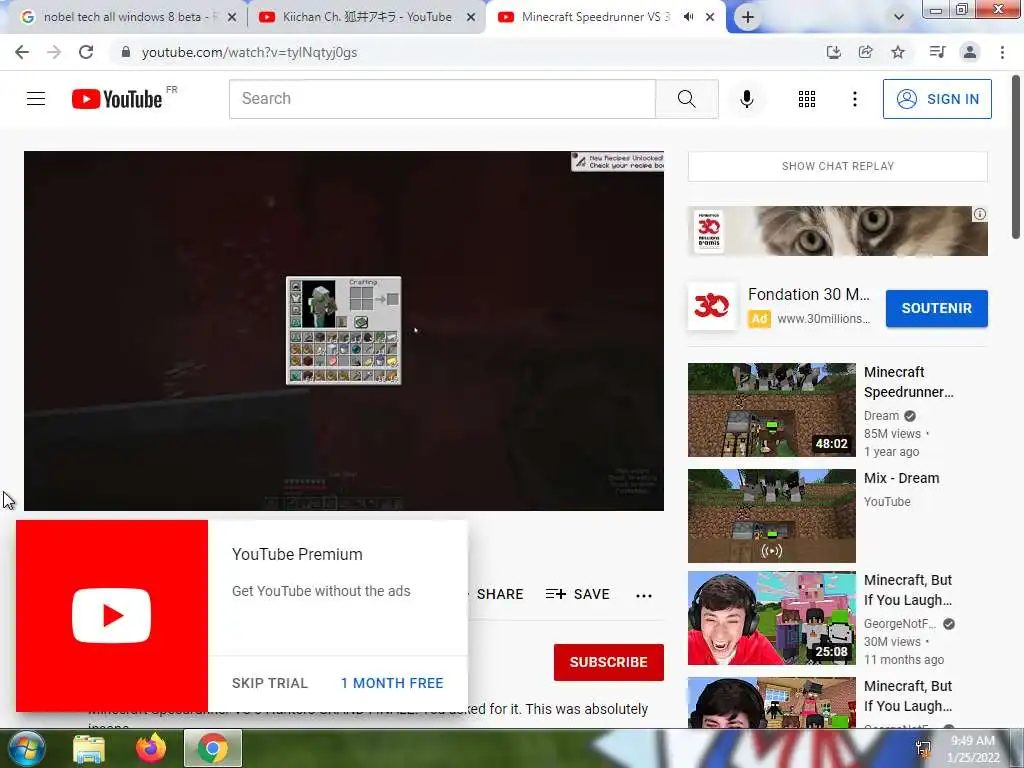
Task: Reload the current page
Action: [86, 52]
